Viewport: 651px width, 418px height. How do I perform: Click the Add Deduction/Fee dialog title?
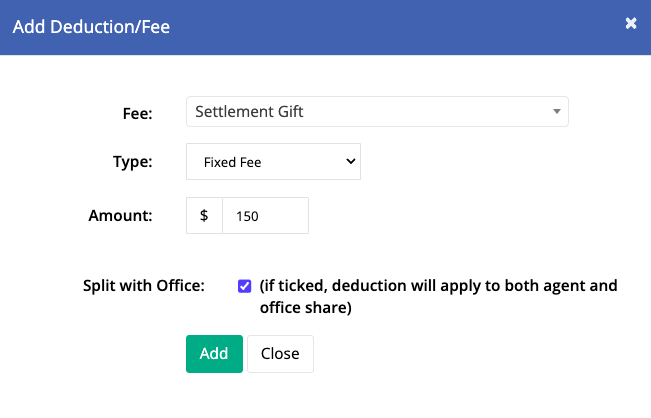[91, 27]
